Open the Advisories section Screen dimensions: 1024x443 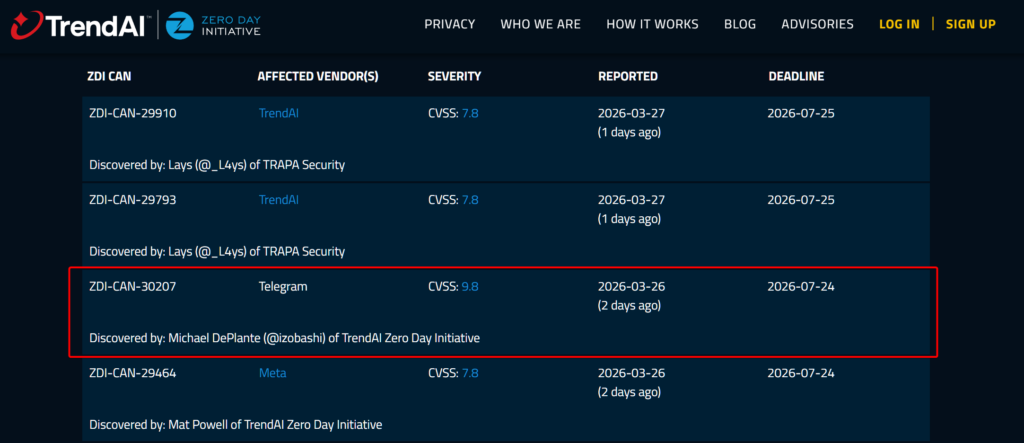tap(817, 24)
